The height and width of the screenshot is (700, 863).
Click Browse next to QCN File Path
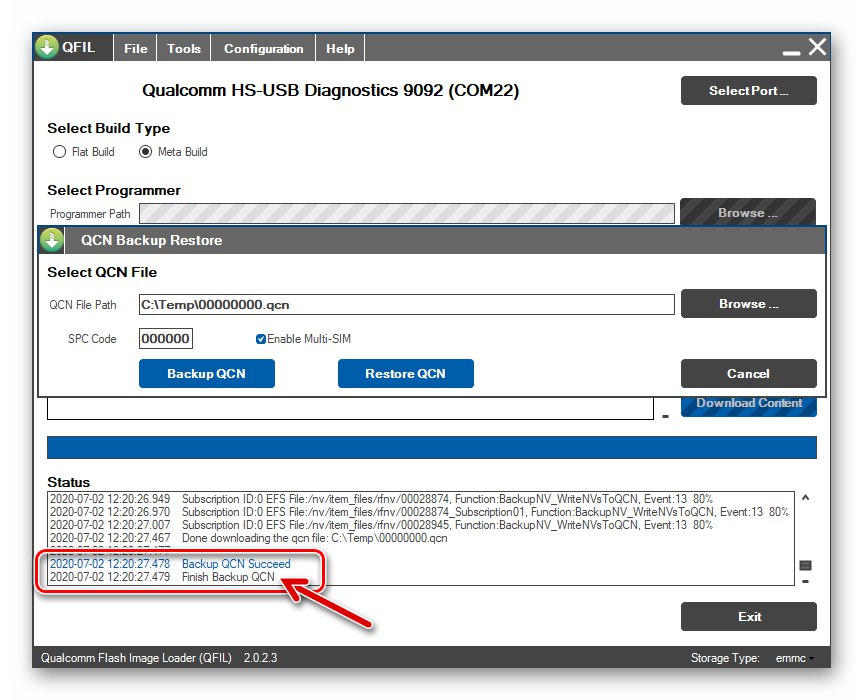coord(749,304)
